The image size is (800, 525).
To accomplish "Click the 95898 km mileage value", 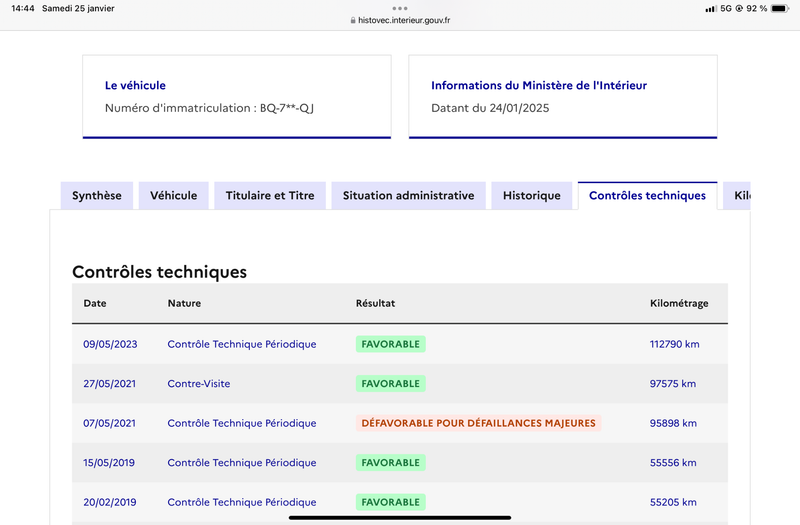I will (x=673, y=423).
